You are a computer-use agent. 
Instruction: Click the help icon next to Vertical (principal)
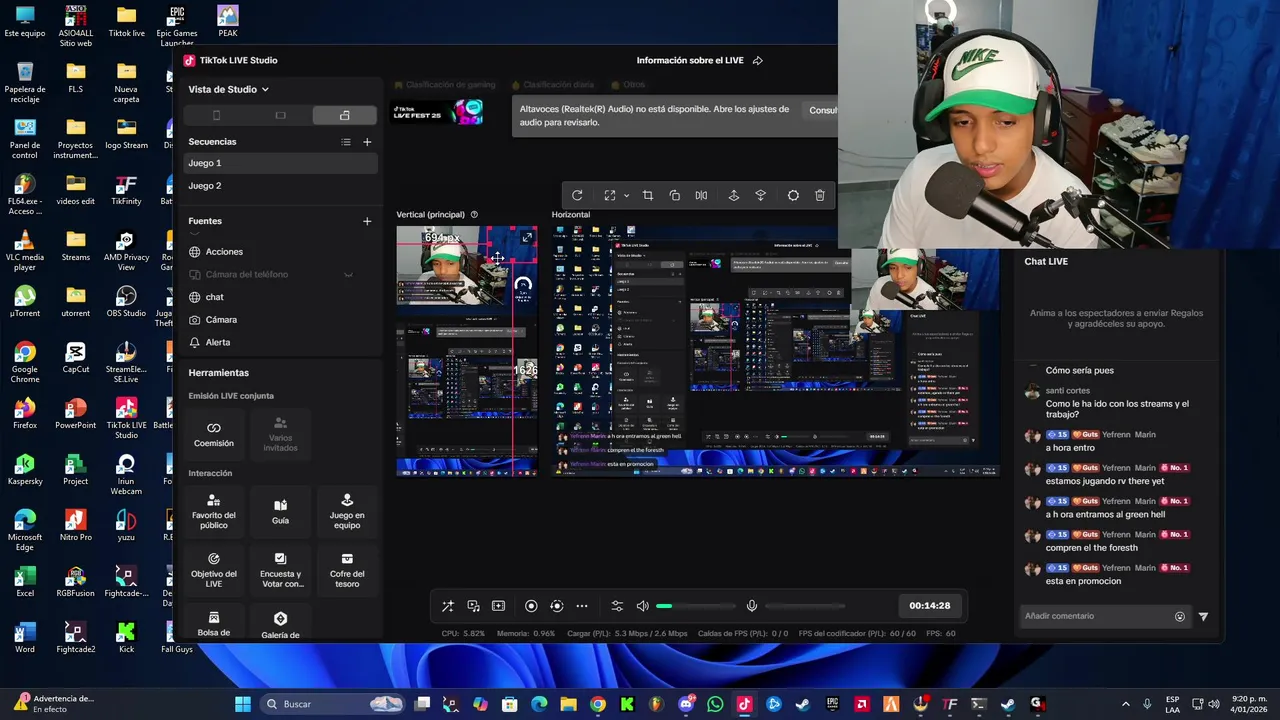pyautogui.click(x=474, y=215)
